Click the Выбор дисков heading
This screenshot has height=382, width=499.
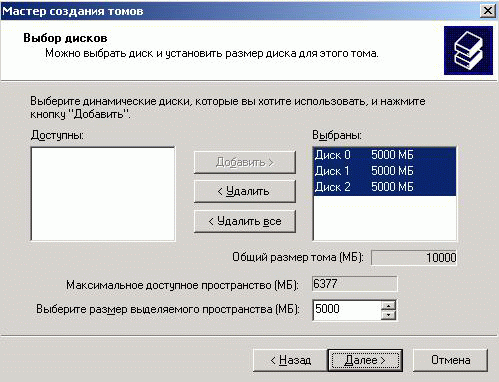point(65,38)
